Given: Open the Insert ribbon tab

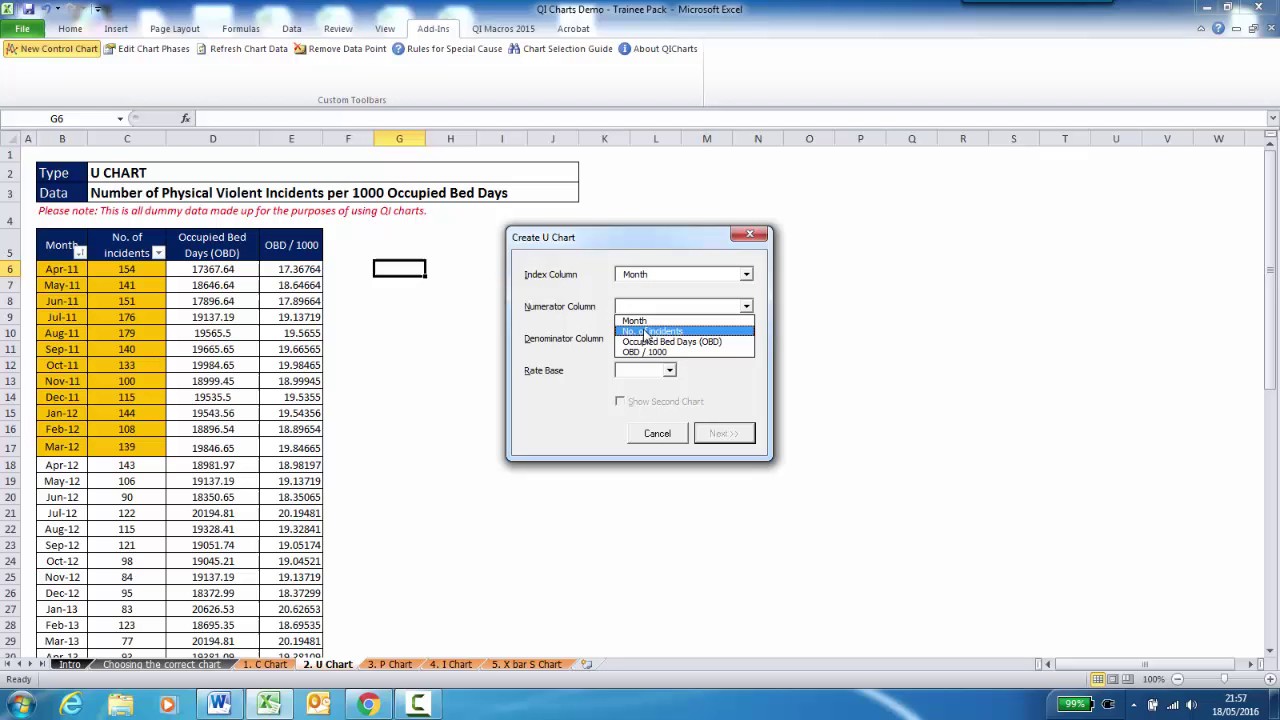Looking at the screenshot, I should click(116, 29).
